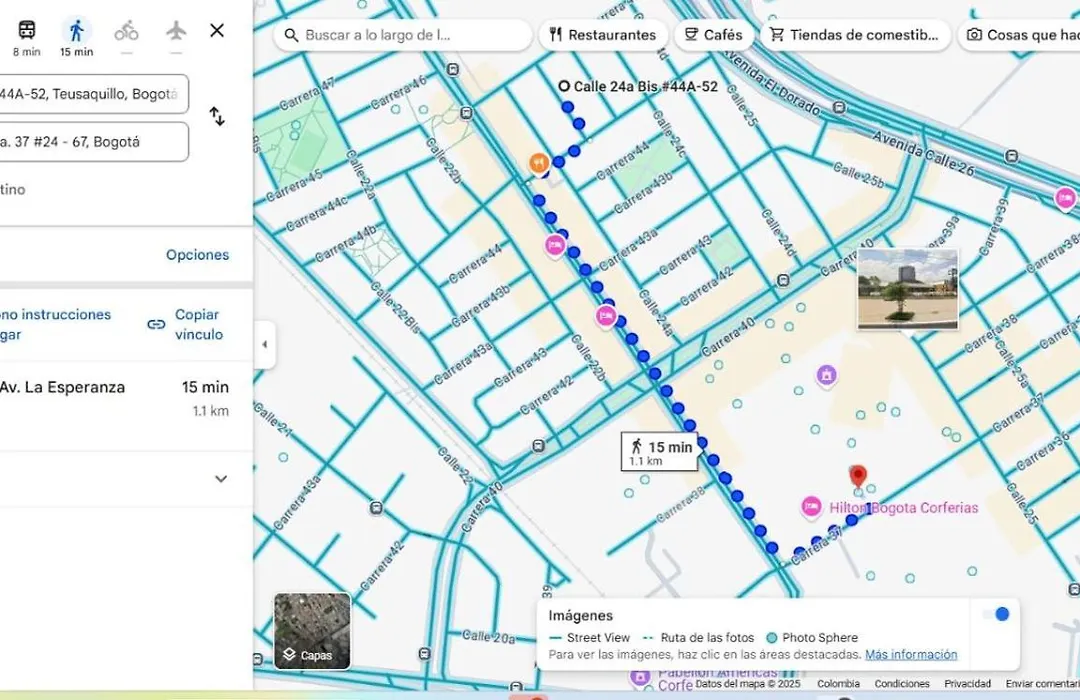Click the Privacidad footer link
1080x700 pixels.
[968, 683]
